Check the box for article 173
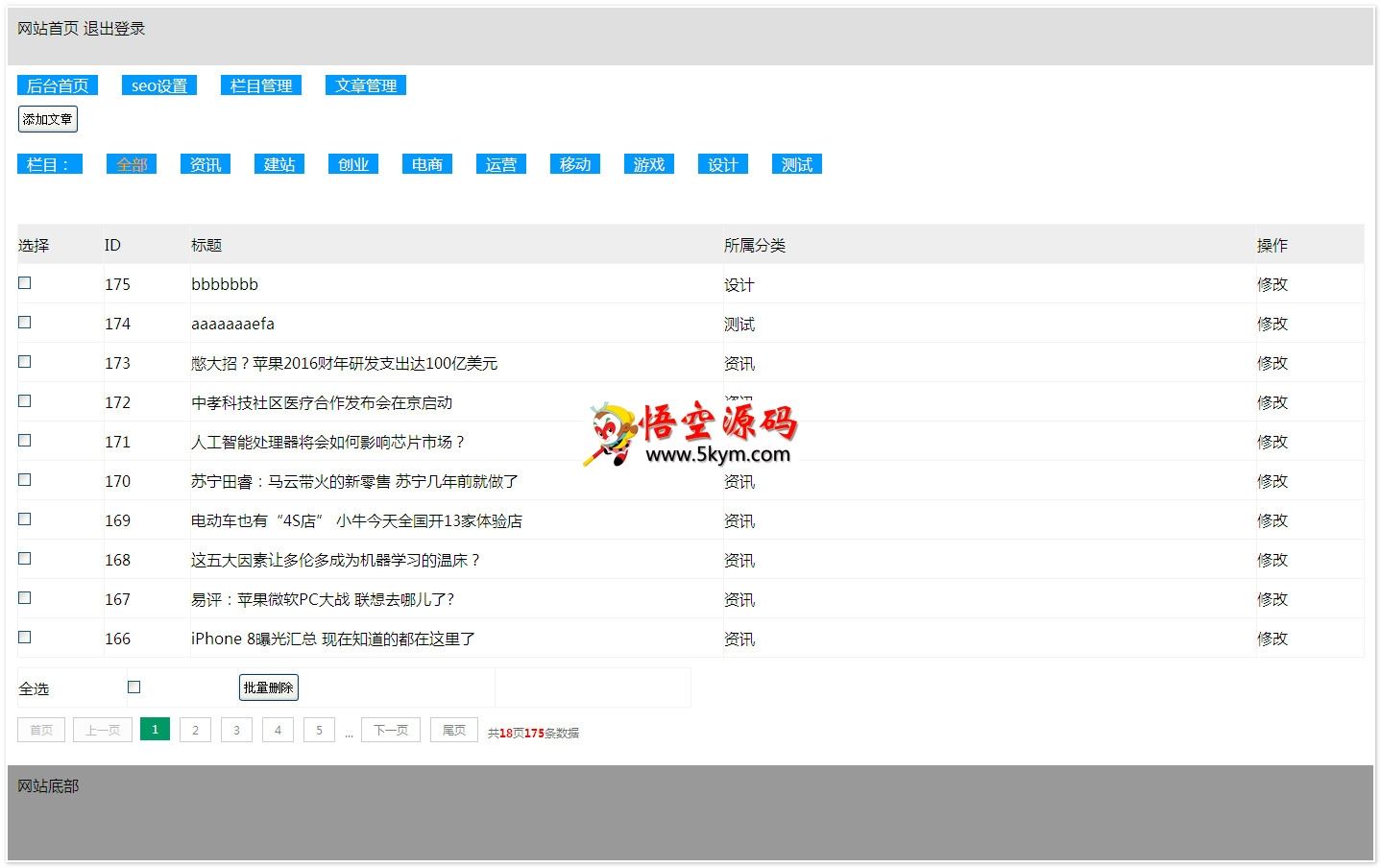1381x868 pixels. [x=25, y=362]
